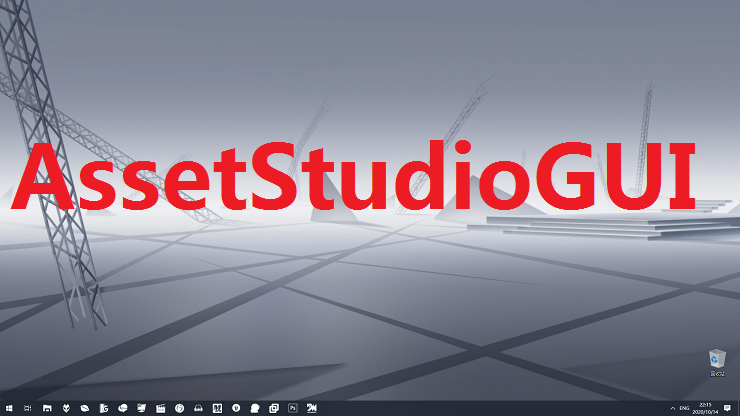The image size is (740, 416).
Task: Open the leaf-shaped taskbar app
Action: tap(85, 408)
